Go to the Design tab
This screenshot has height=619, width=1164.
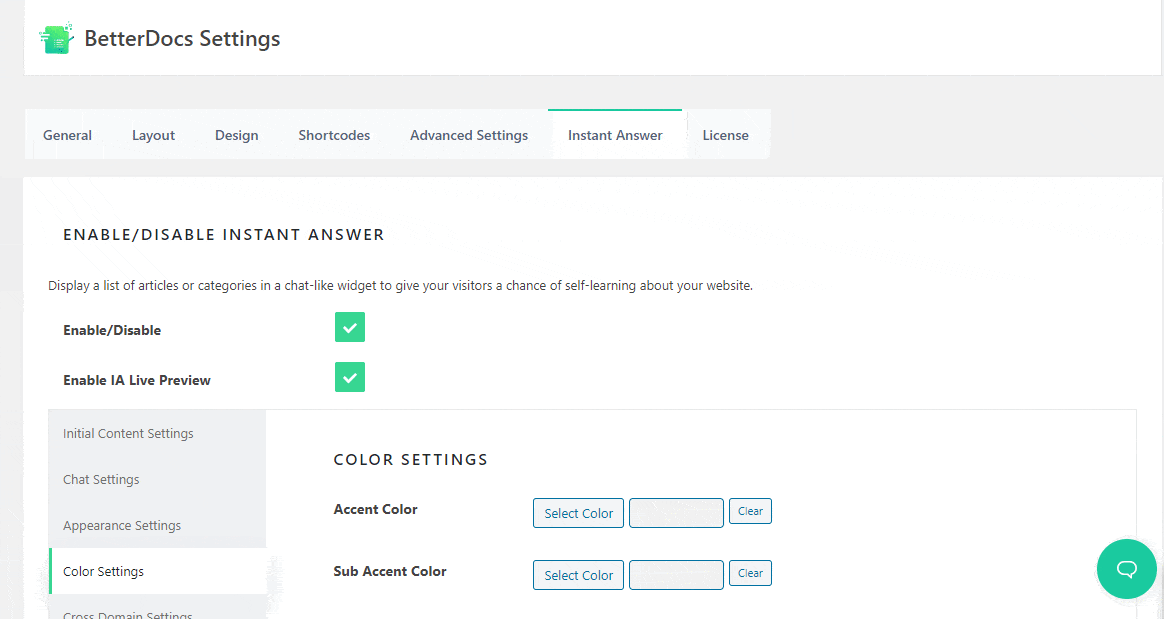[x=236, y=135]
